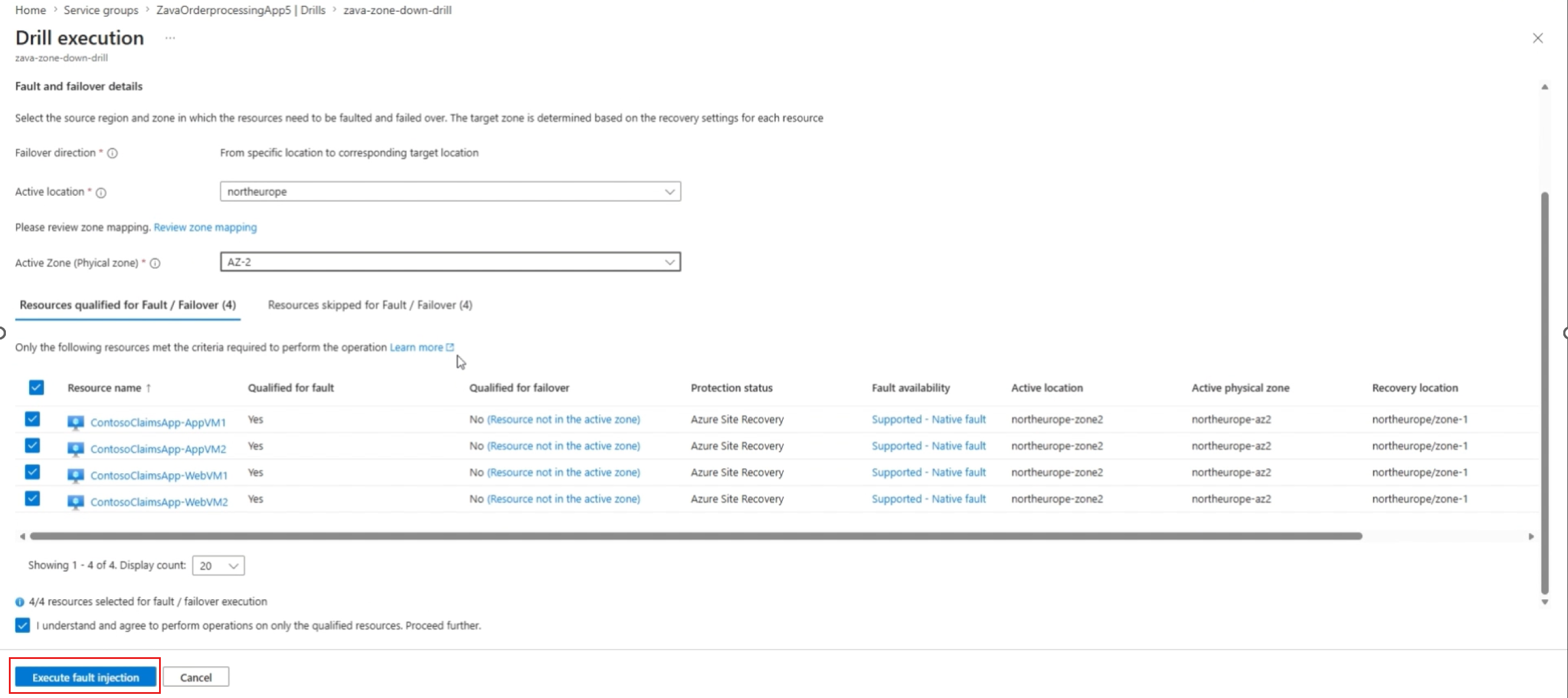Click the Qualified for fault column header

[x=291, y=388]
